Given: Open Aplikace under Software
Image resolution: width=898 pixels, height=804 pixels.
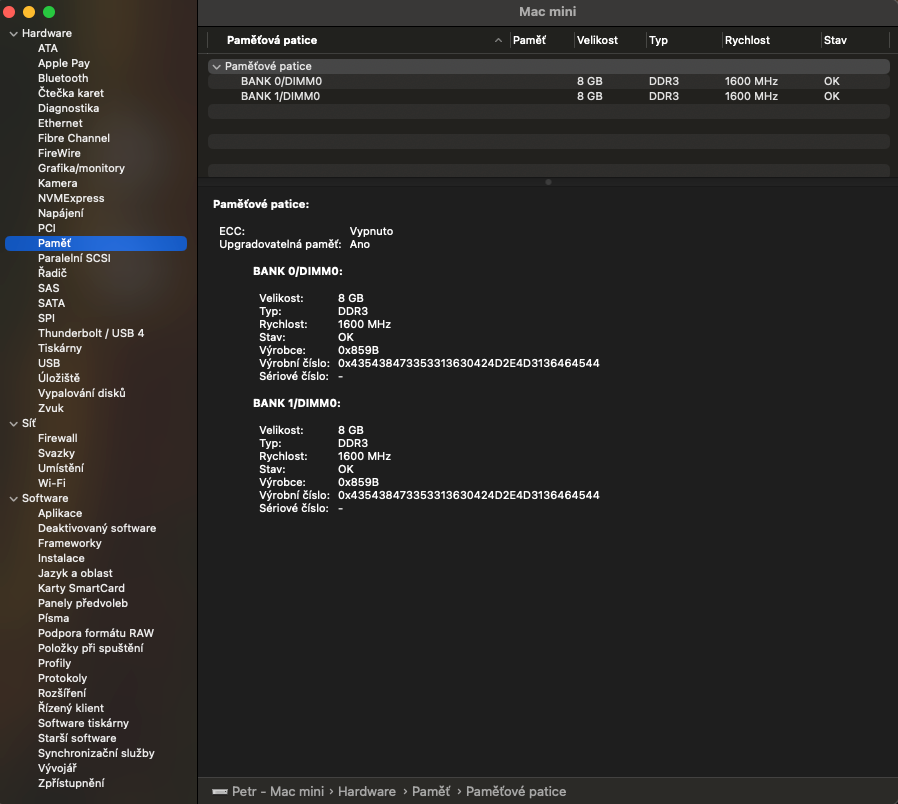Looking at the screenshot, I should (x=60, y=513).
